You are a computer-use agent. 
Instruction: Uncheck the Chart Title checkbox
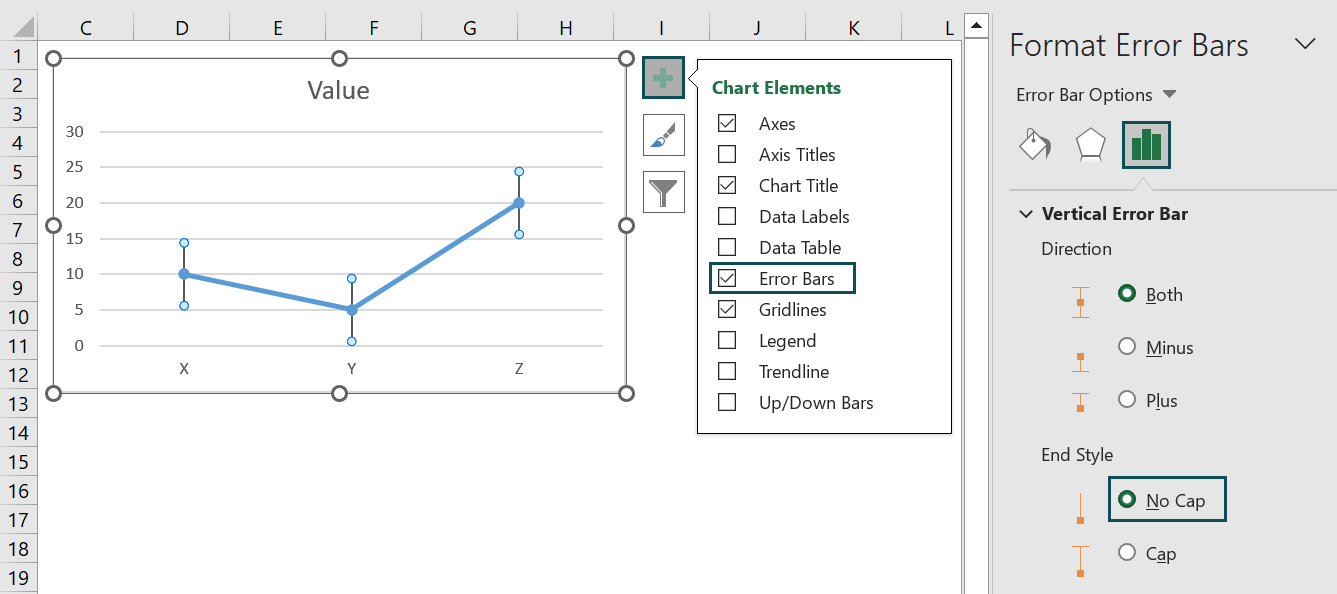(x=727, y=185)
